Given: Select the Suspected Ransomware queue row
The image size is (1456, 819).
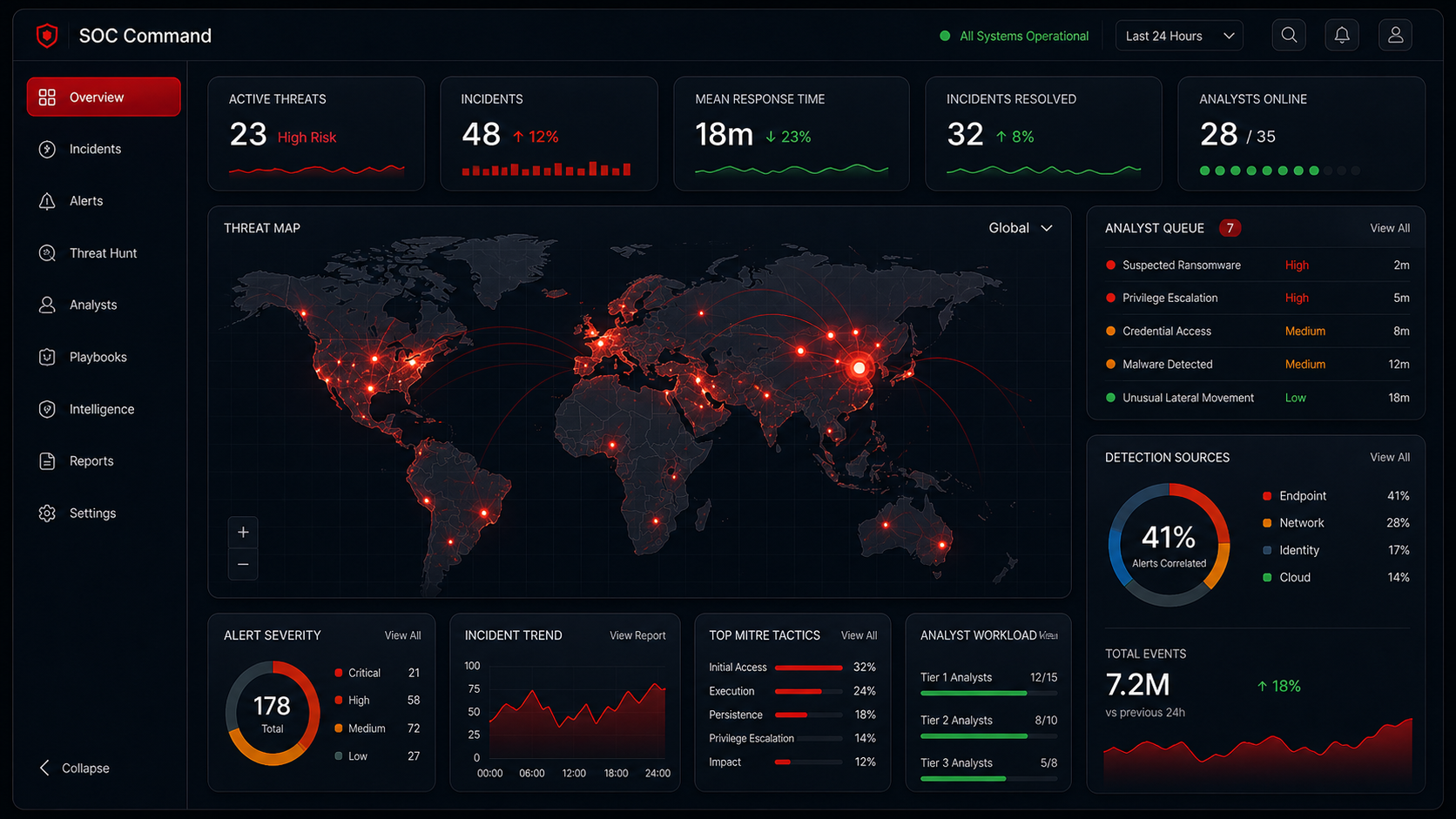Looking at the screenshot, I should coord(1257,265).
